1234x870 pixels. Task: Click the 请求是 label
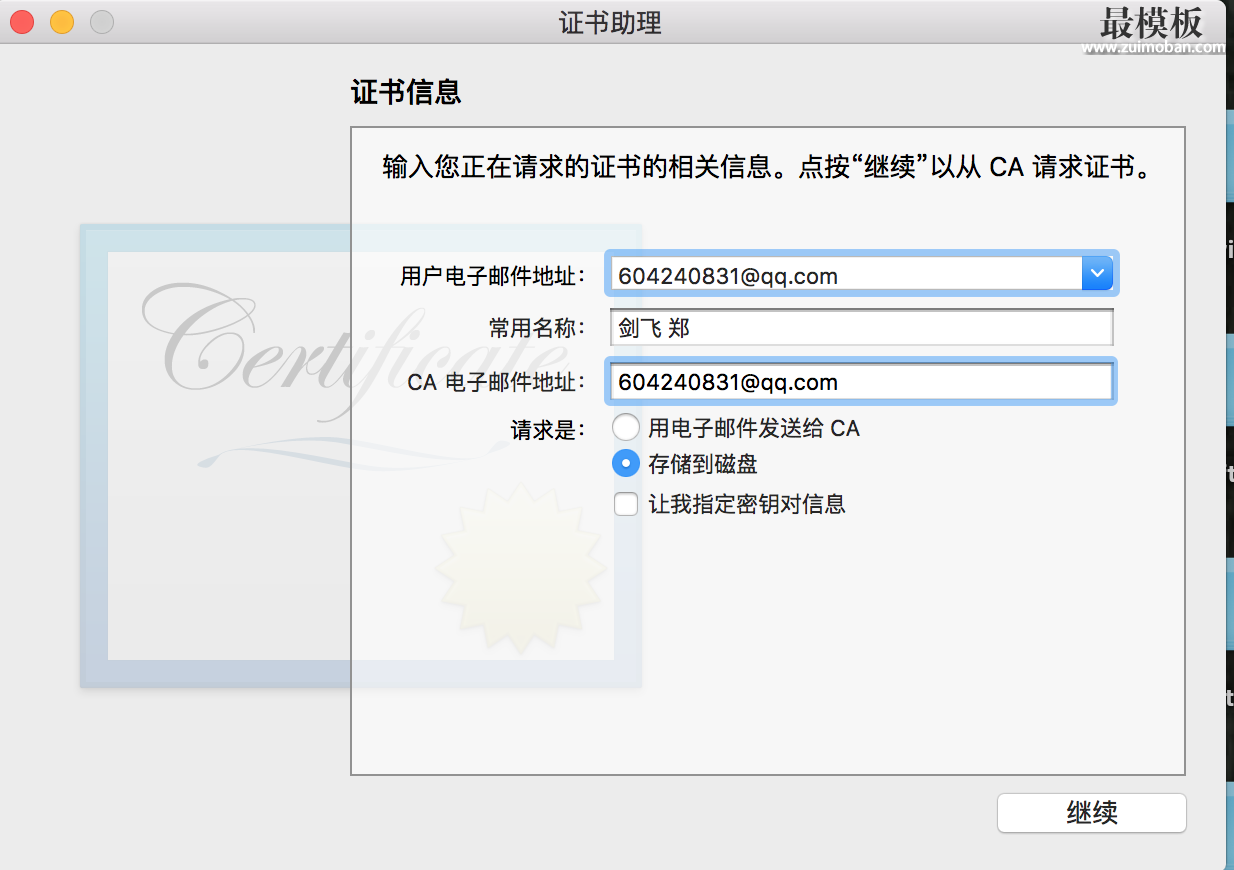click(x=548, y=430)
